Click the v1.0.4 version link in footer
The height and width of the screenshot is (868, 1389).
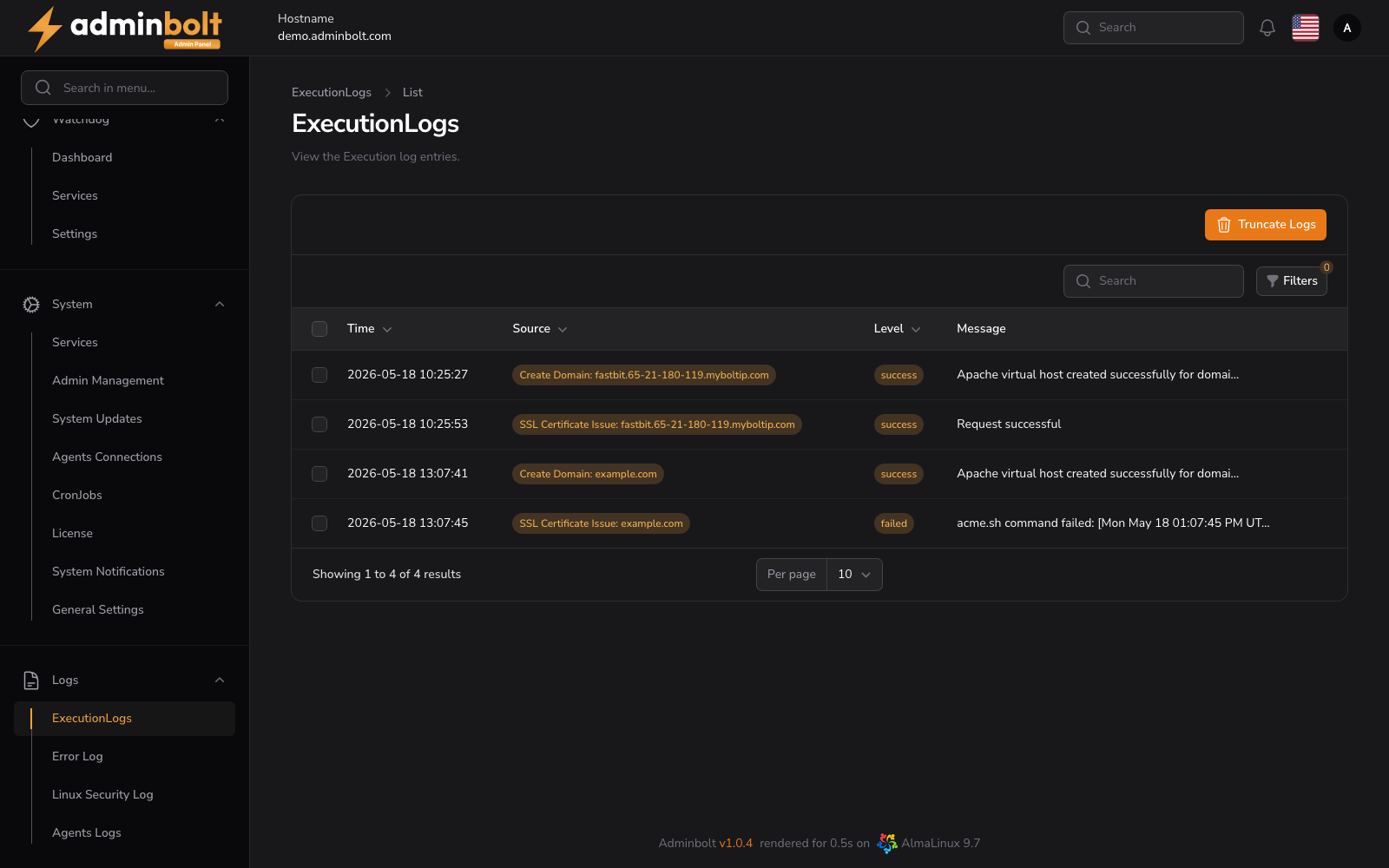point(735,844)
